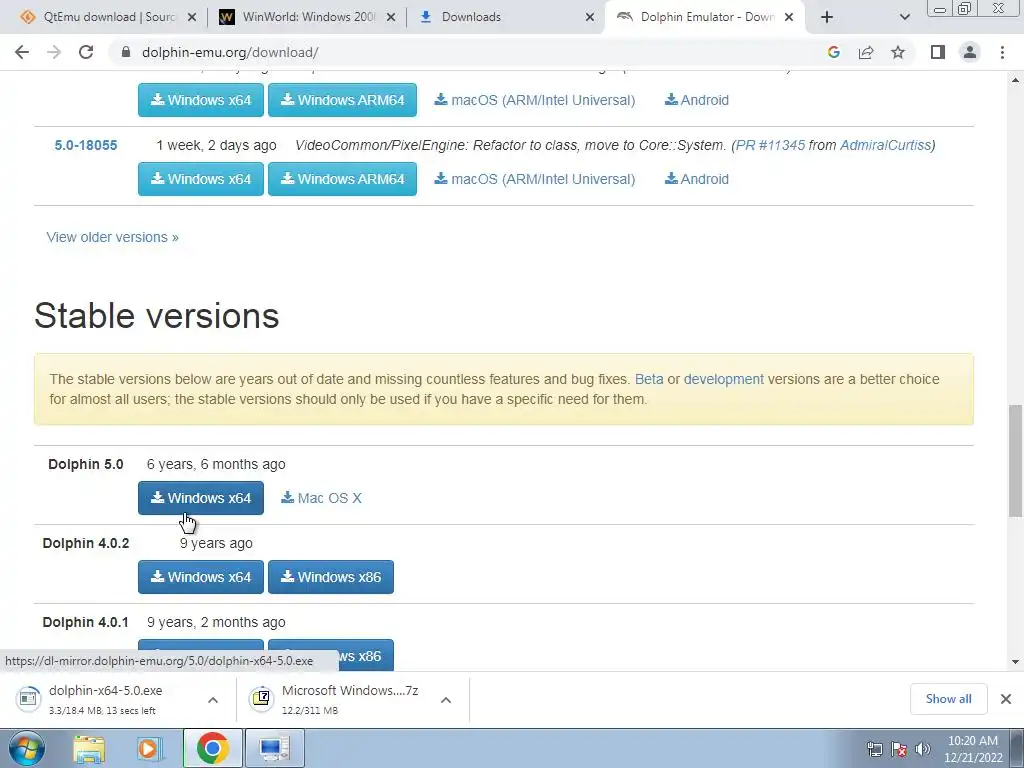Open the 5.0-18055 version link
Viewport: 1024px width, 768px height.
[x=86, y=145]
